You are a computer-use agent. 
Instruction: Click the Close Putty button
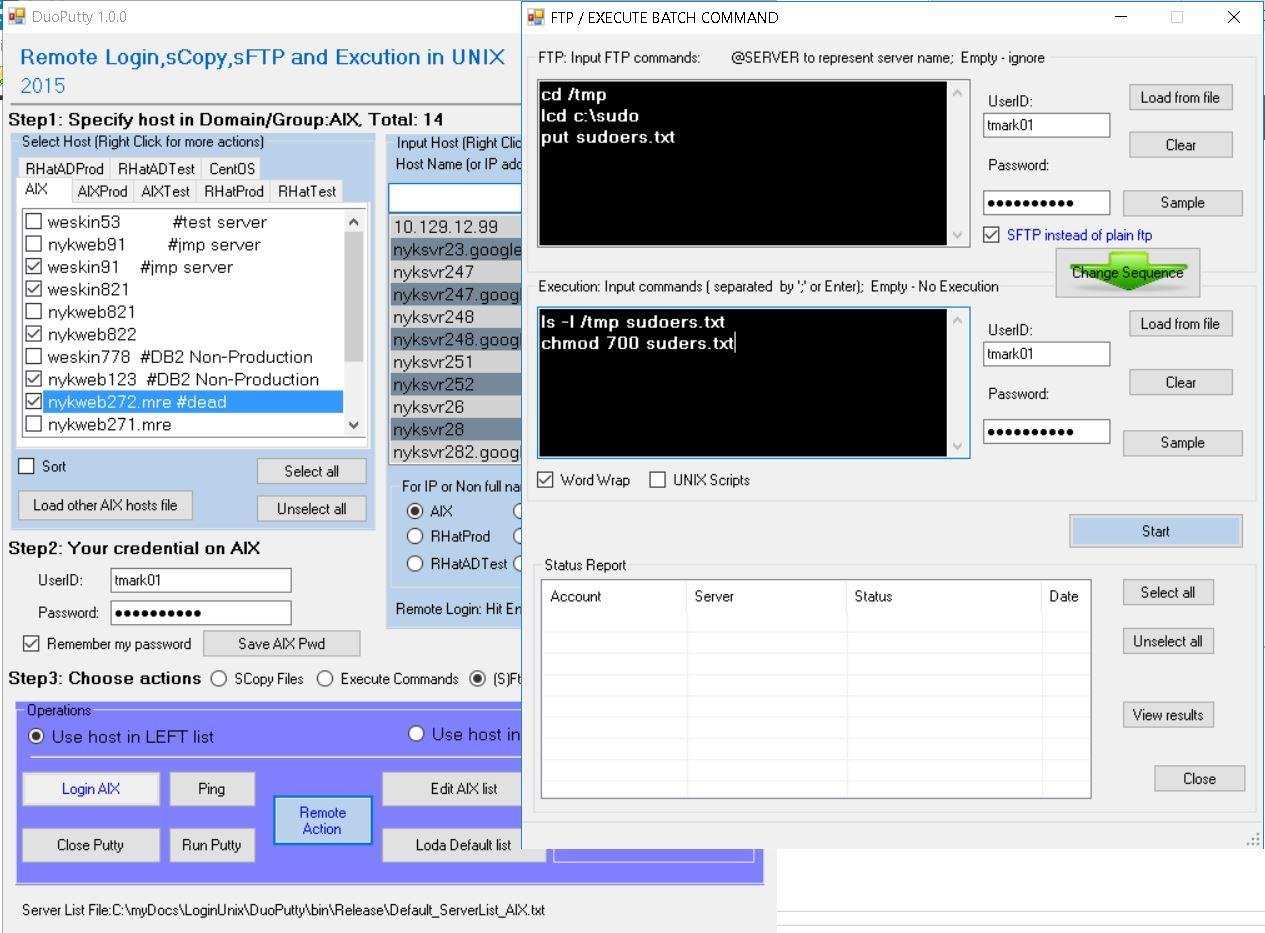(x=91, y=845)
